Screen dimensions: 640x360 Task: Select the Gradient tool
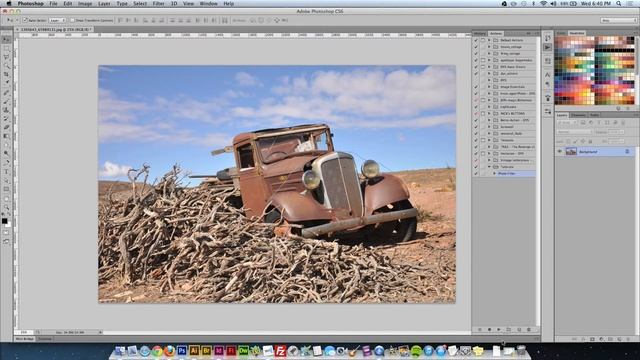tap(7, 136)
